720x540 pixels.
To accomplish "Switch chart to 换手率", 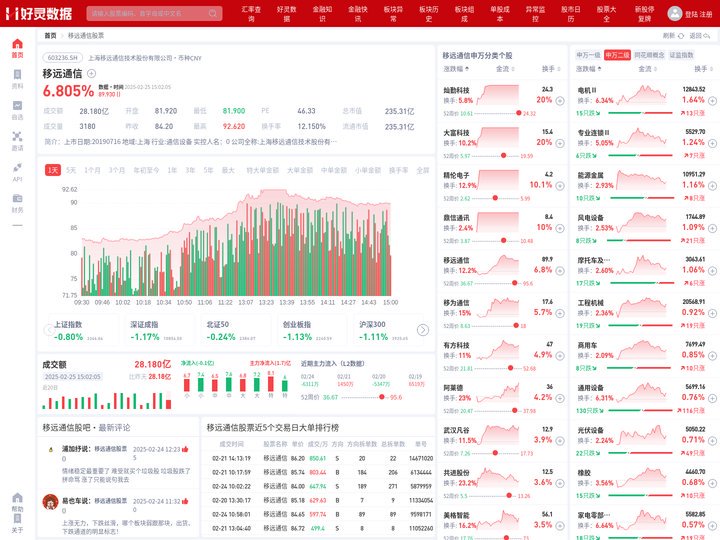I will point(399,170).
